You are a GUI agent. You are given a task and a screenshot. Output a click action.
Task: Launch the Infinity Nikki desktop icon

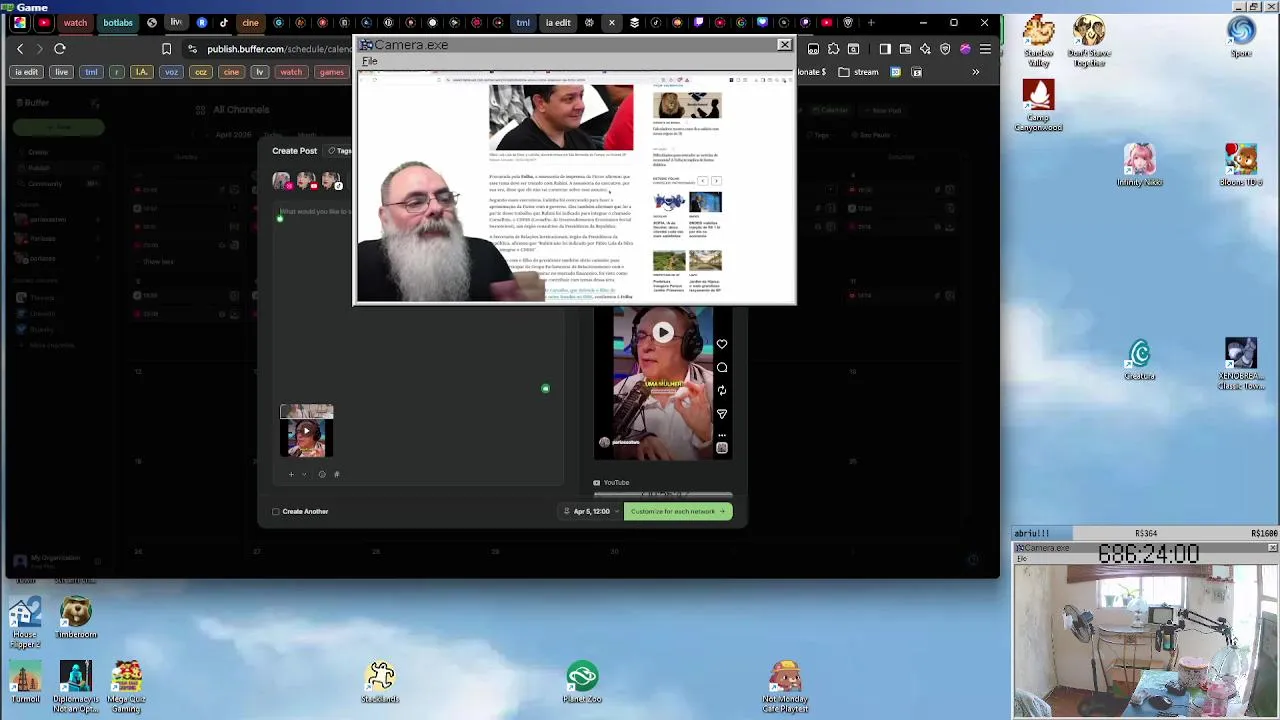[1139, 165]
